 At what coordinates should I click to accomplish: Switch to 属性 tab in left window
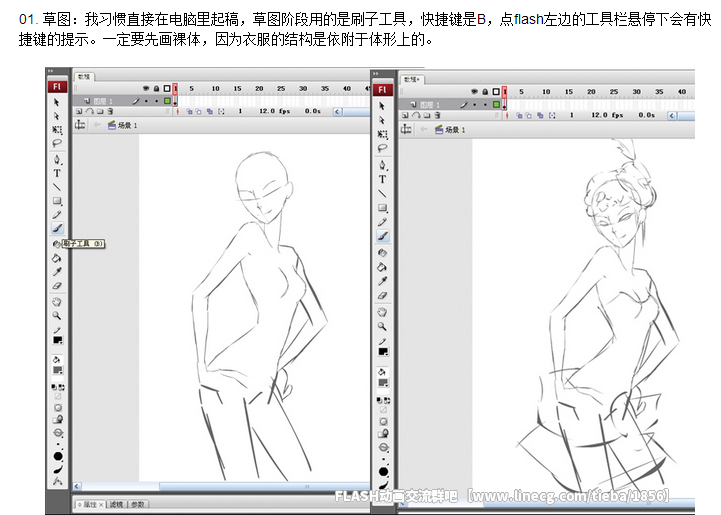coord(90,504)
